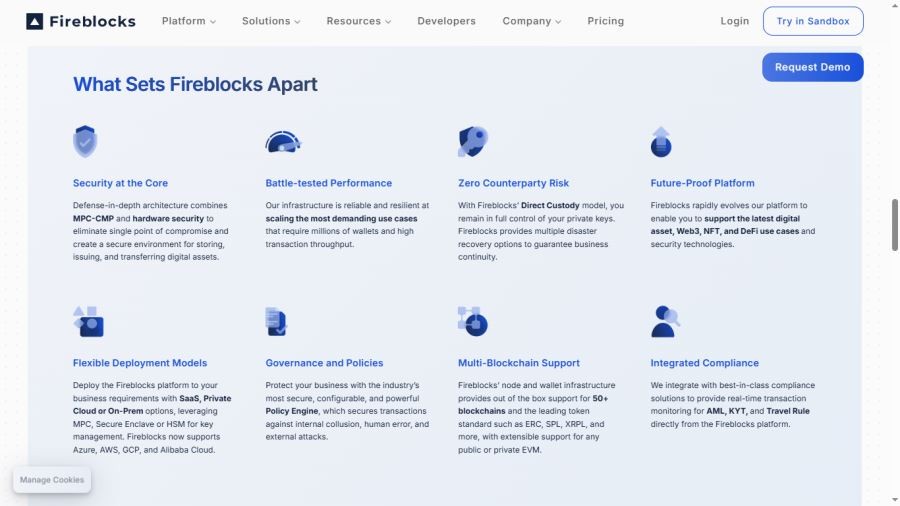Screen dimensions: 900x506
Task: Click the bold Travel Rule text
Action: coord(788,411)
